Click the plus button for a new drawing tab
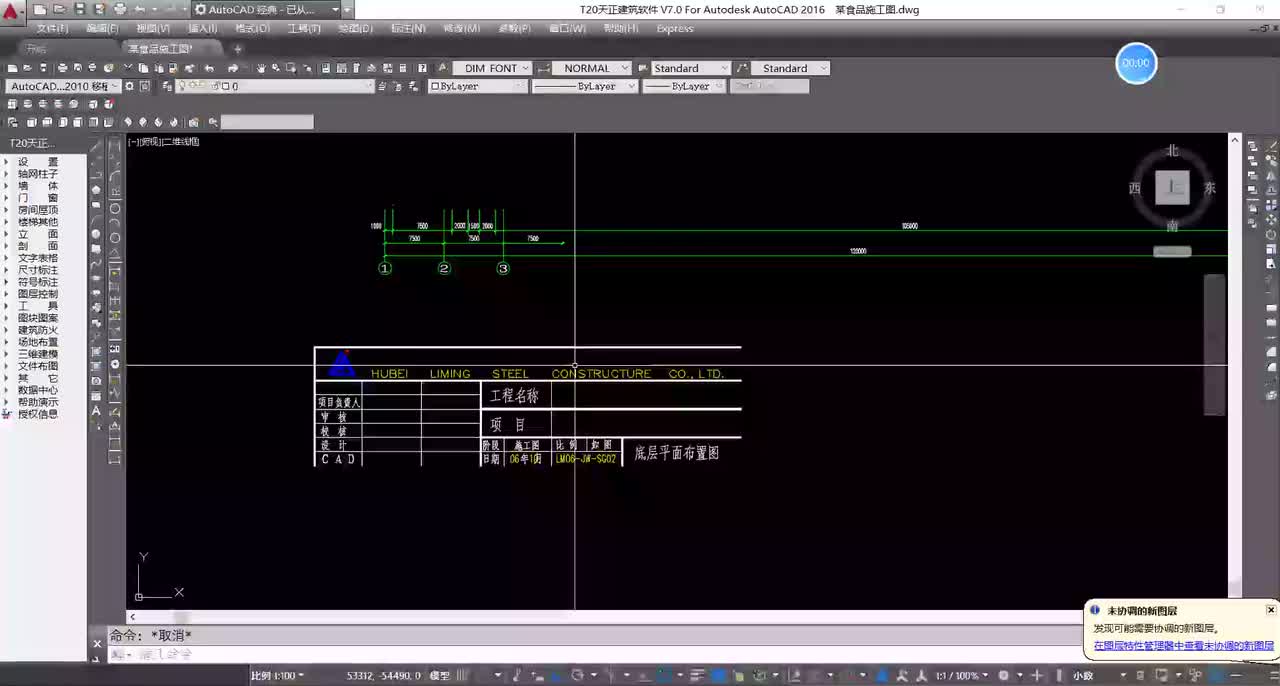Image resolution: width=1280 pixels, height=686 pixels. 237,48
